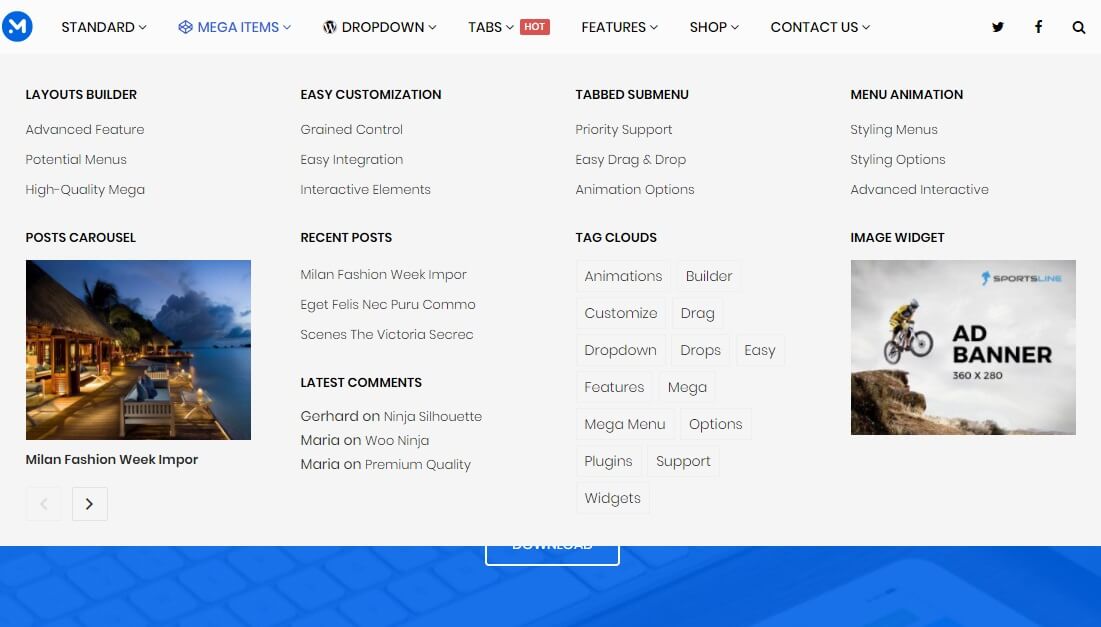
Task: Expand the Features menu dropdown
Action: (x=619, y=27)
